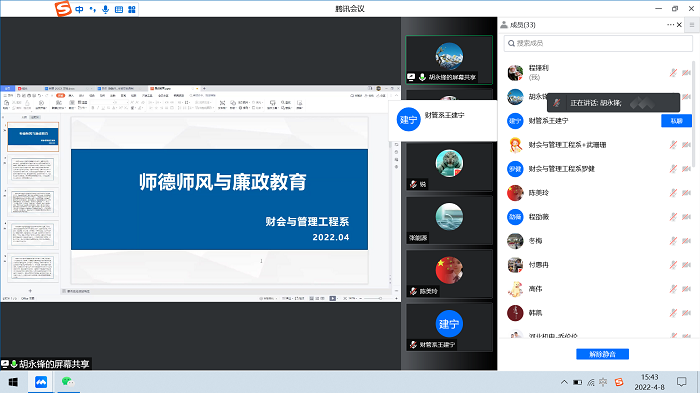Open WeChat from the taskbar
This screenshot has height=393, width=700.
pyautogui.click(x=68, y=382)
